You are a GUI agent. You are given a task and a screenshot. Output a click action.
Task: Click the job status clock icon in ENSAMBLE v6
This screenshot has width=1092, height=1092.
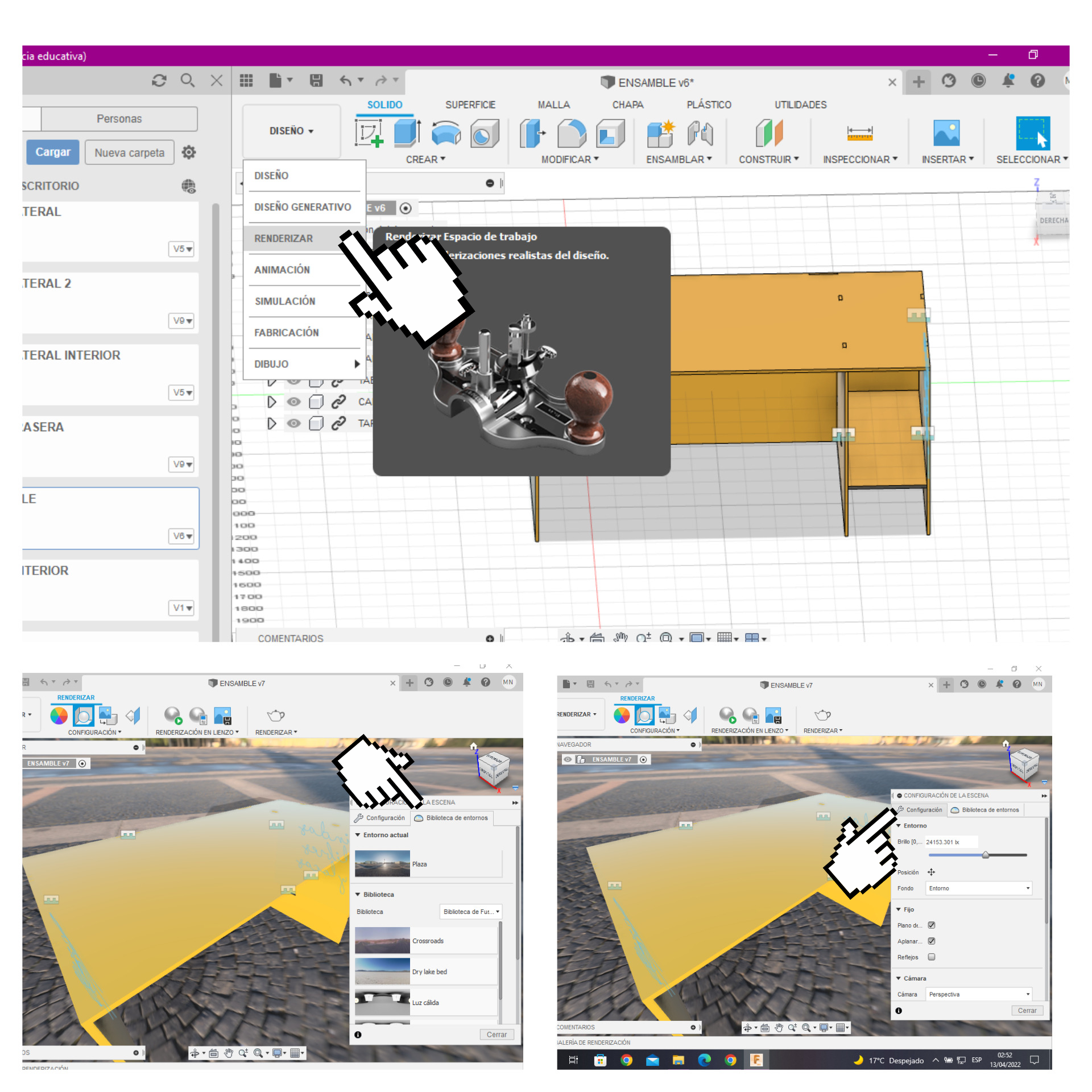978,81
